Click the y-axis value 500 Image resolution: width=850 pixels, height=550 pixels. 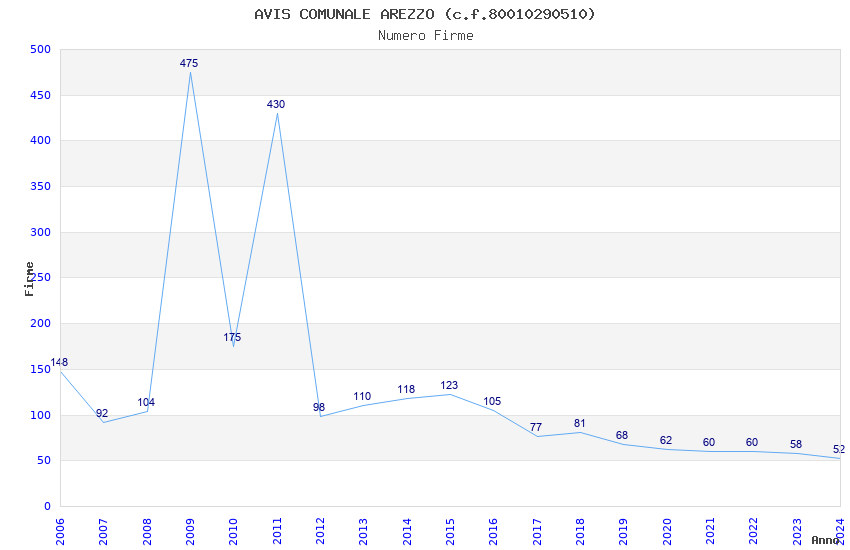pyautogui.click(x=41, y=49)
